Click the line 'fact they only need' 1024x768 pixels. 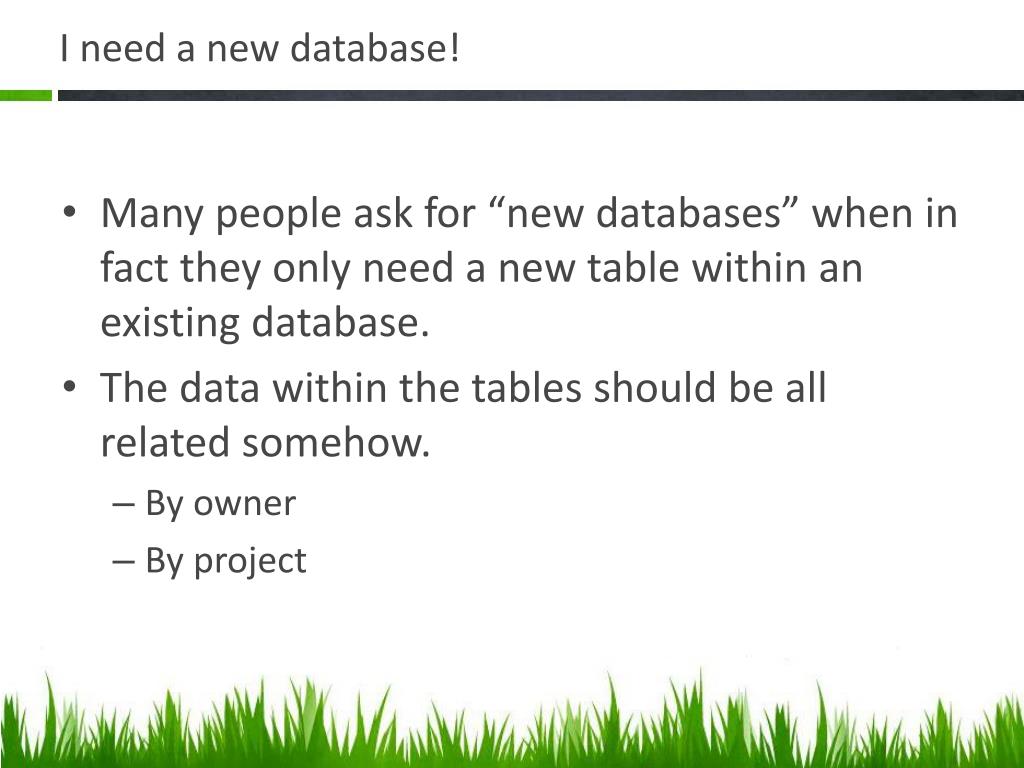tap(276, 268)
